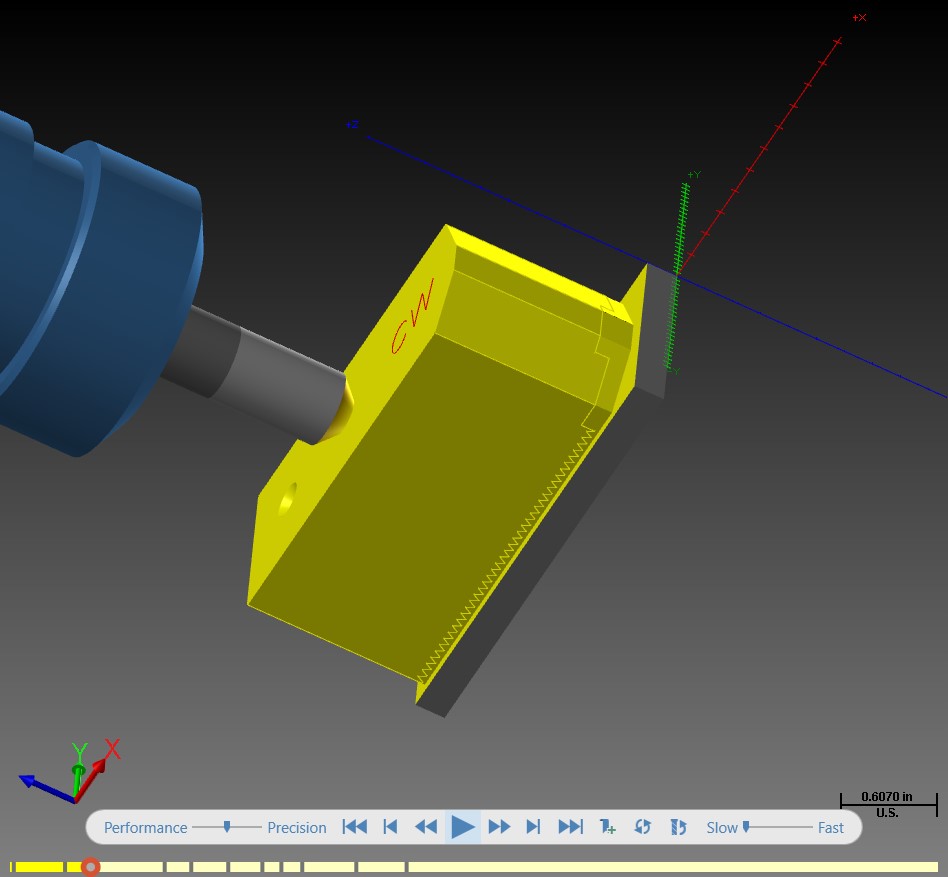Click the orange playhead marker on the timeline
This screenshot has width=948, height=877.
[90, 867]
